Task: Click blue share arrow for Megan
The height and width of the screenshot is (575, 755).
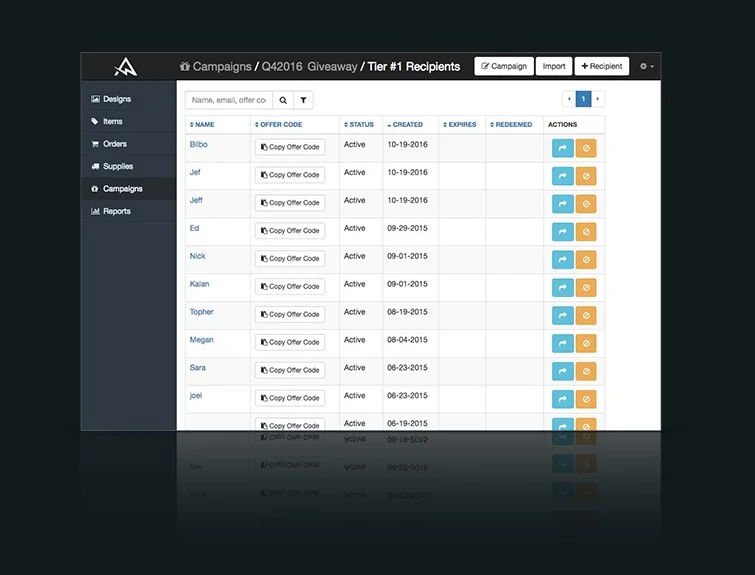Action: click(x=562, y=344)
